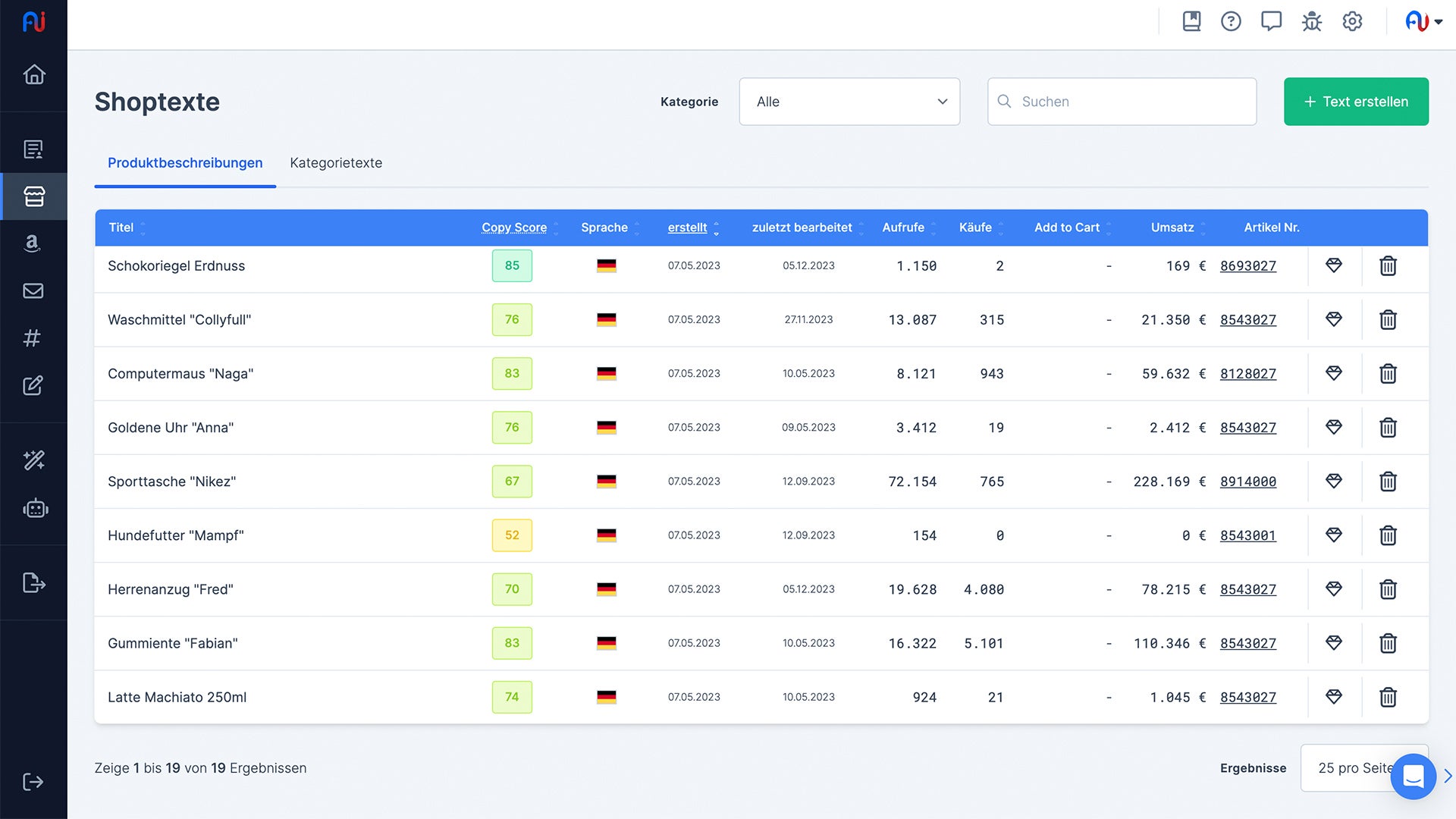Open the help question mark icon
Screen dimensions: 1456x819
coord(1231,21)
